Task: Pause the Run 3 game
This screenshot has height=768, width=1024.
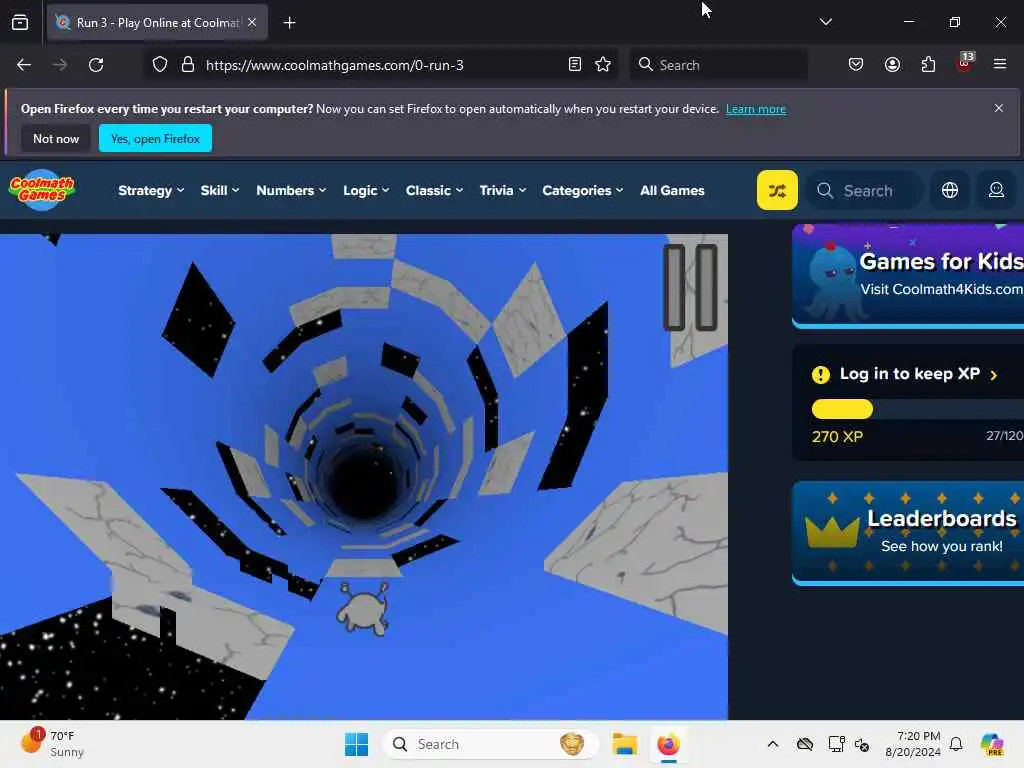Action: 690,287
